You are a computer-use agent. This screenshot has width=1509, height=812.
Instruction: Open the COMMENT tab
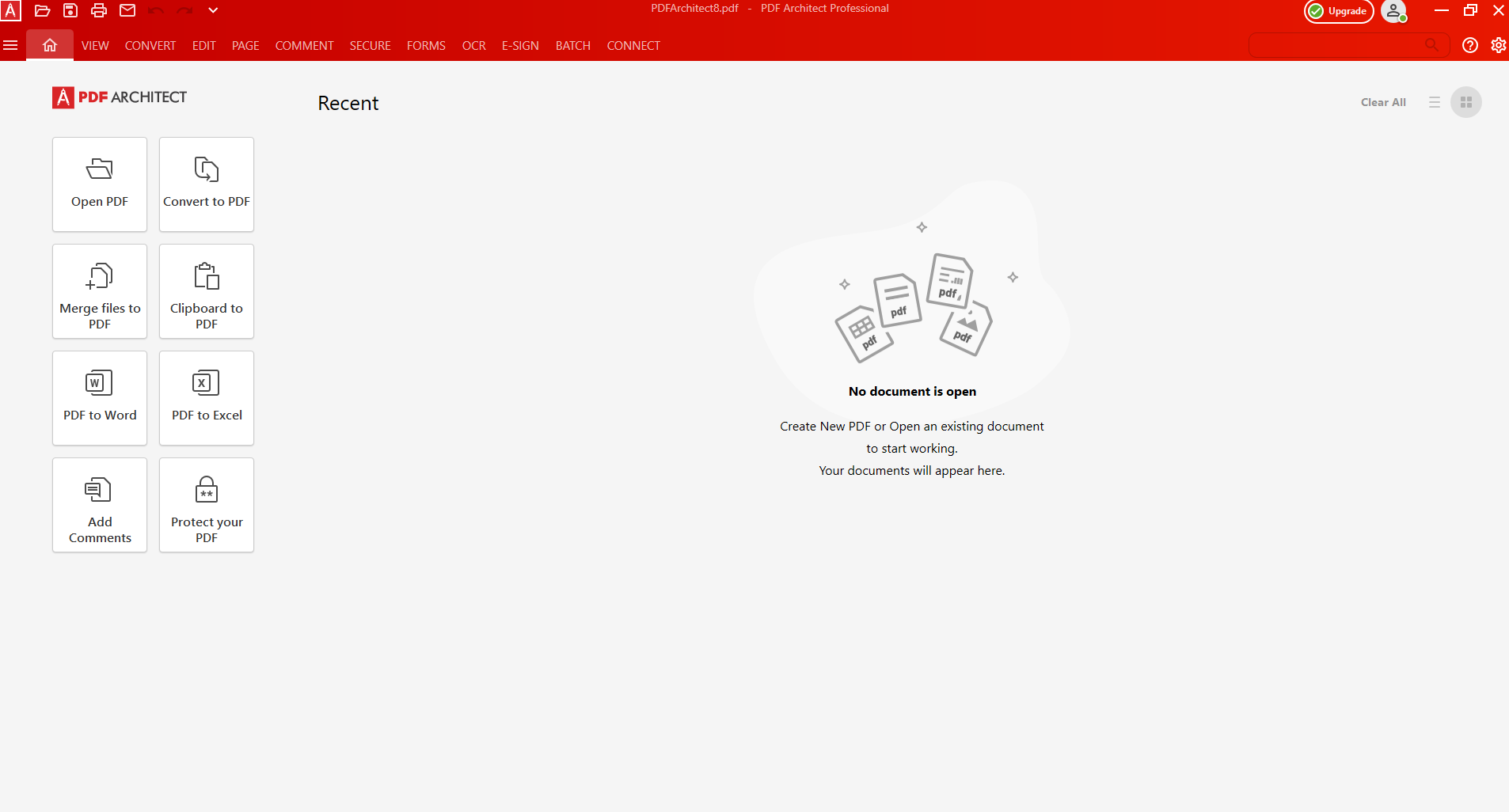coord(304,46)
